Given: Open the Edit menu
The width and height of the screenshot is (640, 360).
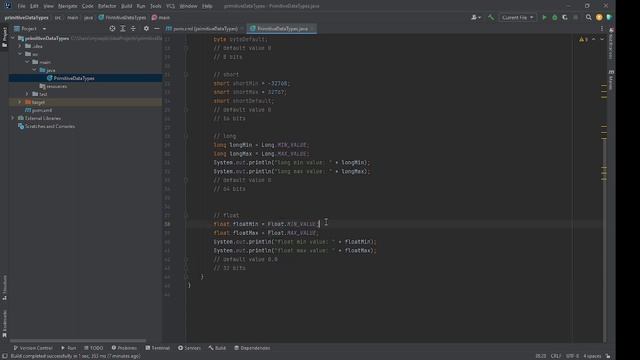Looking at the screenshot, I should pyautogui.click(x=34, y=6).
